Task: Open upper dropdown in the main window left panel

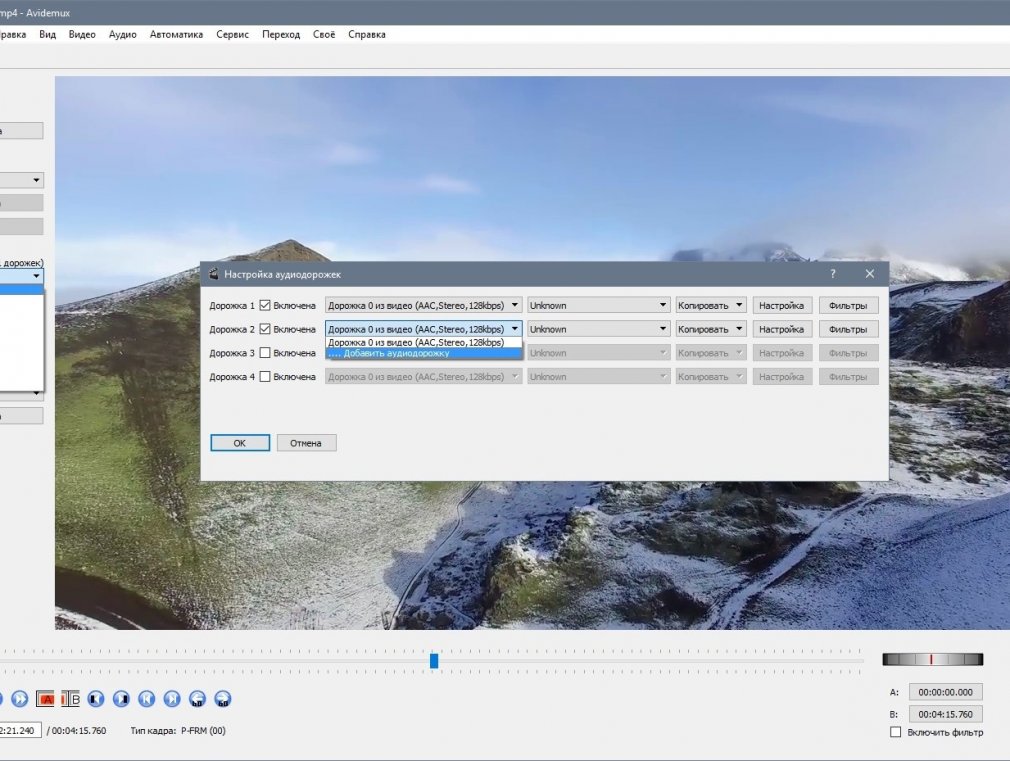Action: coord(21,180)
